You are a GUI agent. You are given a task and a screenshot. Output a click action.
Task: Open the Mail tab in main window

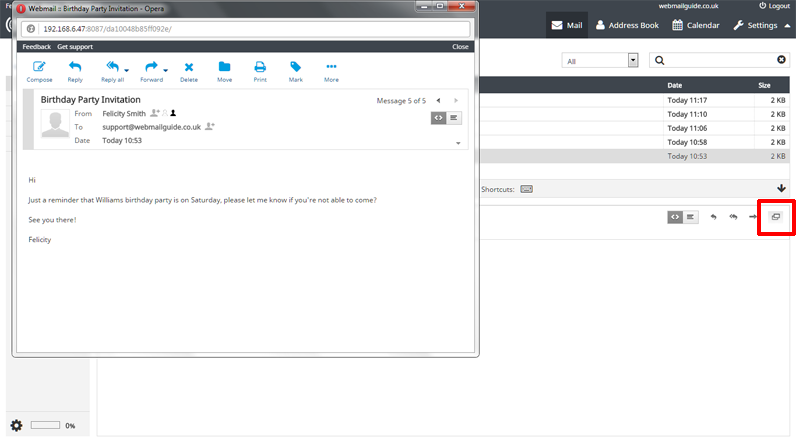click(567, 25)
